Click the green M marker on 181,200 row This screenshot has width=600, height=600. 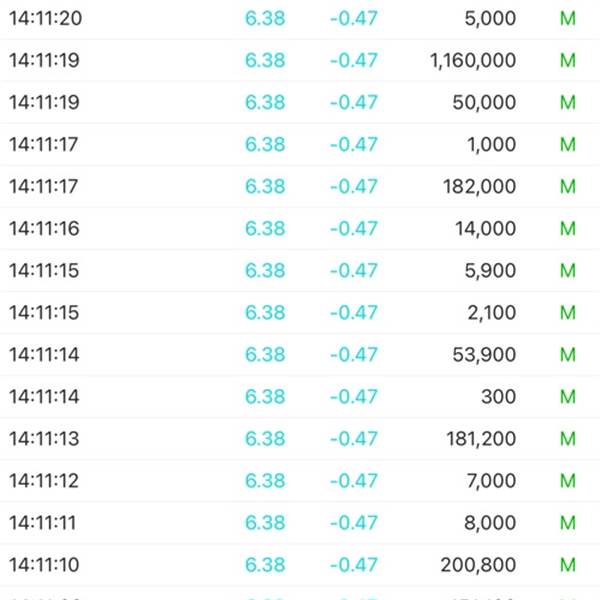click(x=568, y=439)
